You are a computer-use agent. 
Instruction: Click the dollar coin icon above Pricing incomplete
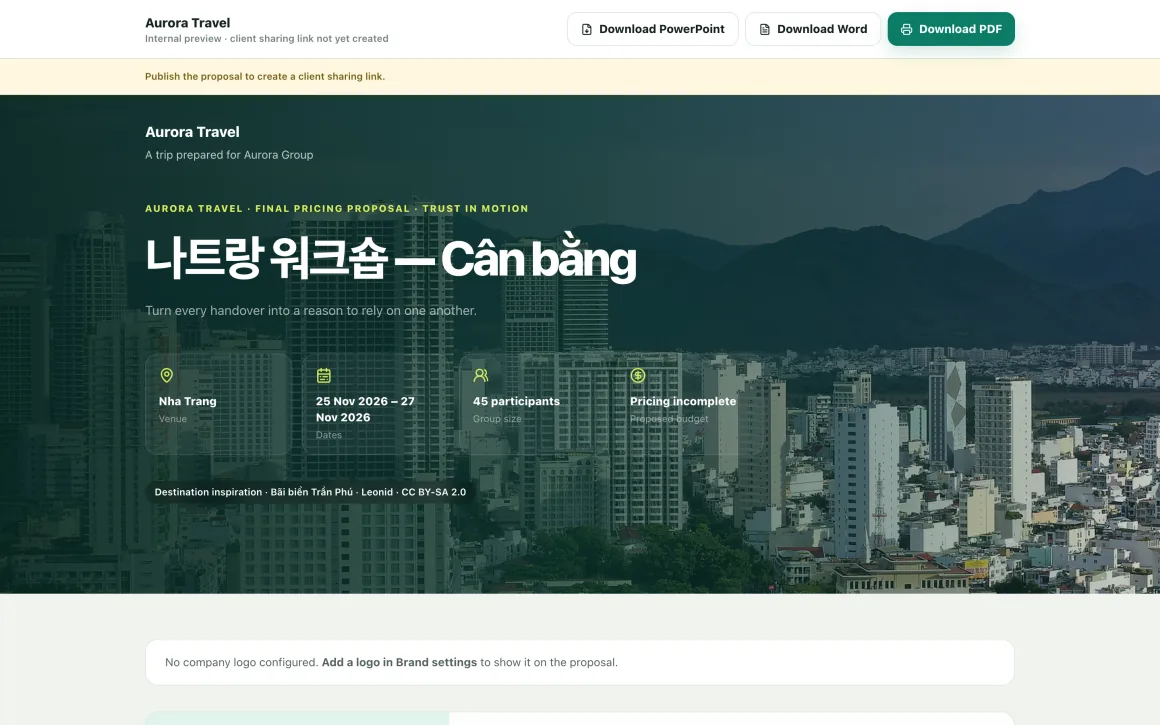pos(638,375)
